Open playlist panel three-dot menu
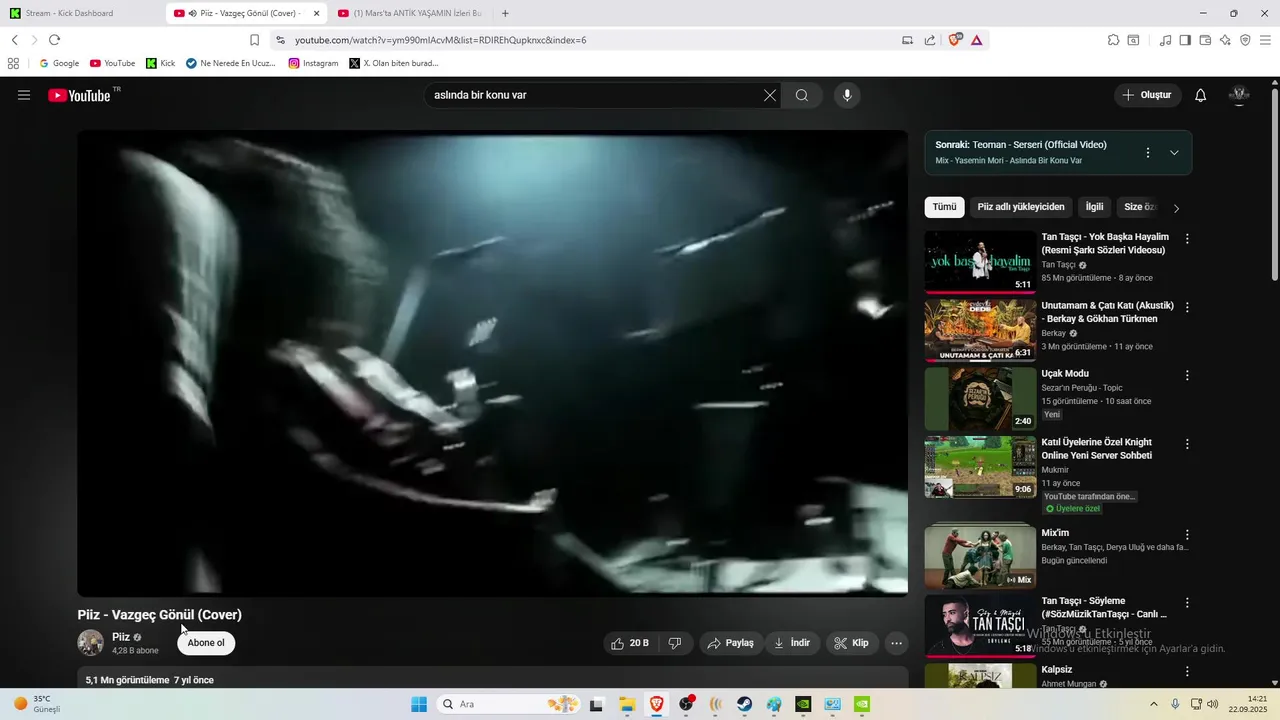The height and width of the screenshot is (720, 1280). click(1148, 152)
